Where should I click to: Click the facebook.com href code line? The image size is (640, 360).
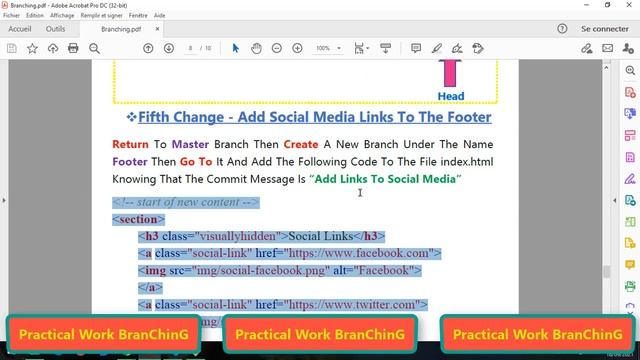(x=289, y=253)
